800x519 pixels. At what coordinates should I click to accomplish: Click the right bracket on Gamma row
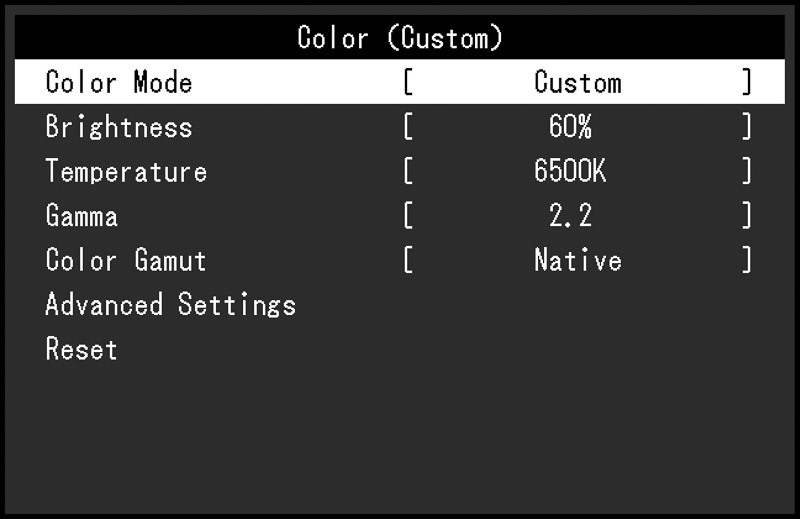click(746, 216)
